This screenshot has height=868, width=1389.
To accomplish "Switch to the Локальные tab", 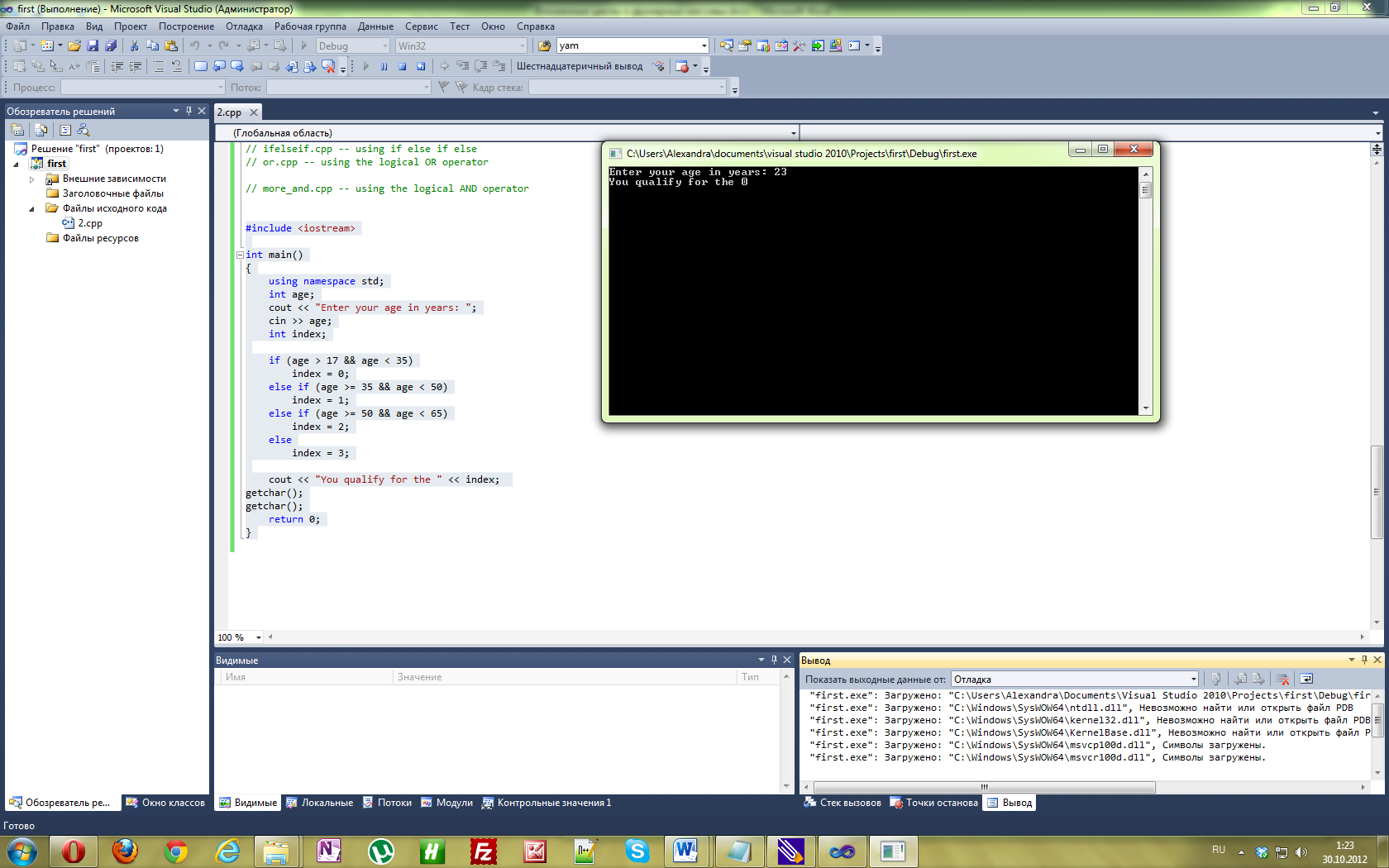I will coord(319,803).
